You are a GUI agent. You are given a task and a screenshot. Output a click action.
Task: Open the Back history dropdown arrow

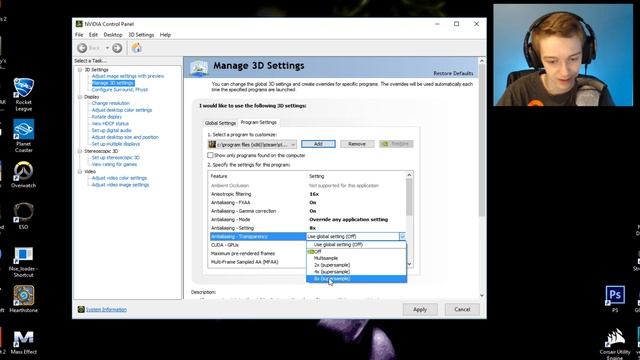[x=107, y=48]
